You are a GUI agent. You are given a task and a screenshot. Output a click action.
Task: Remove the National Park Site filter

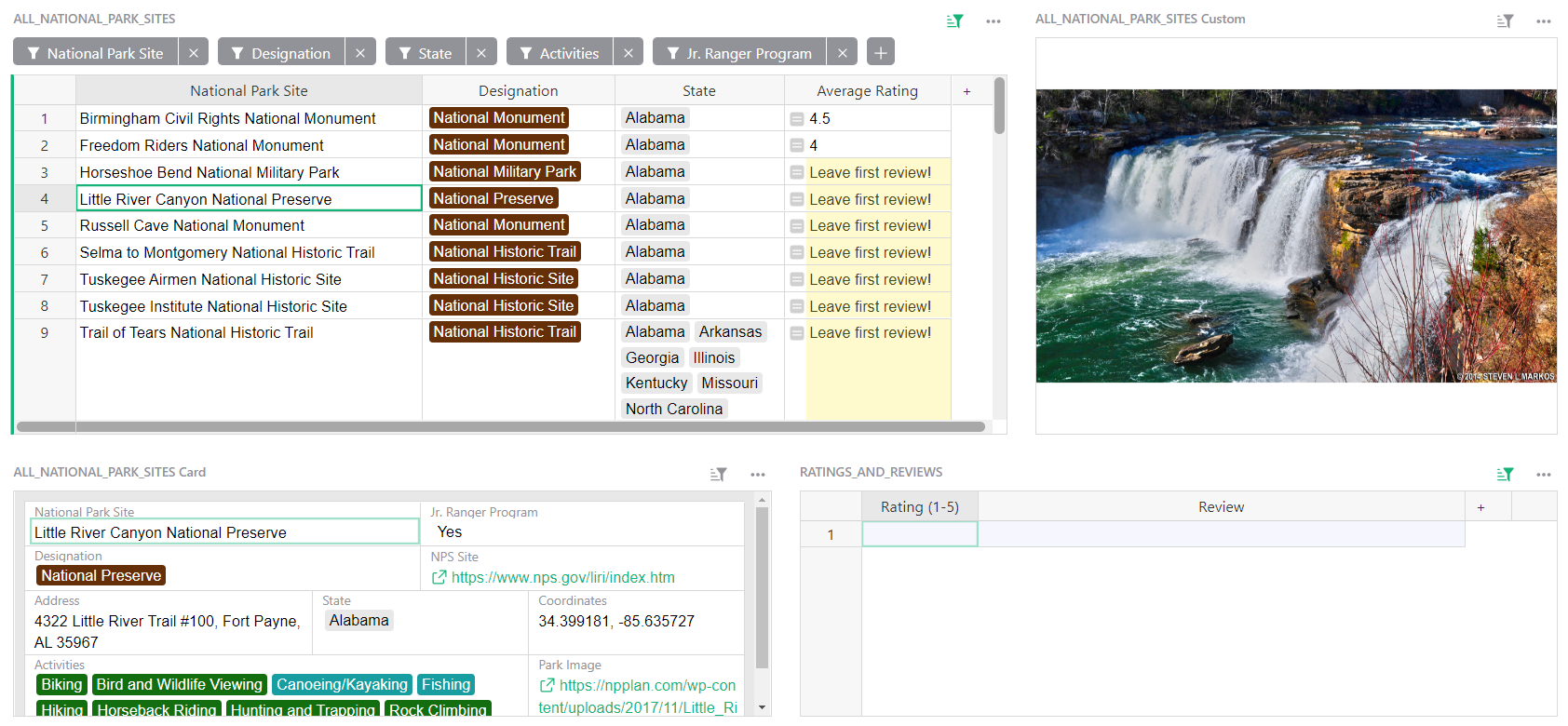coord(193,53)
